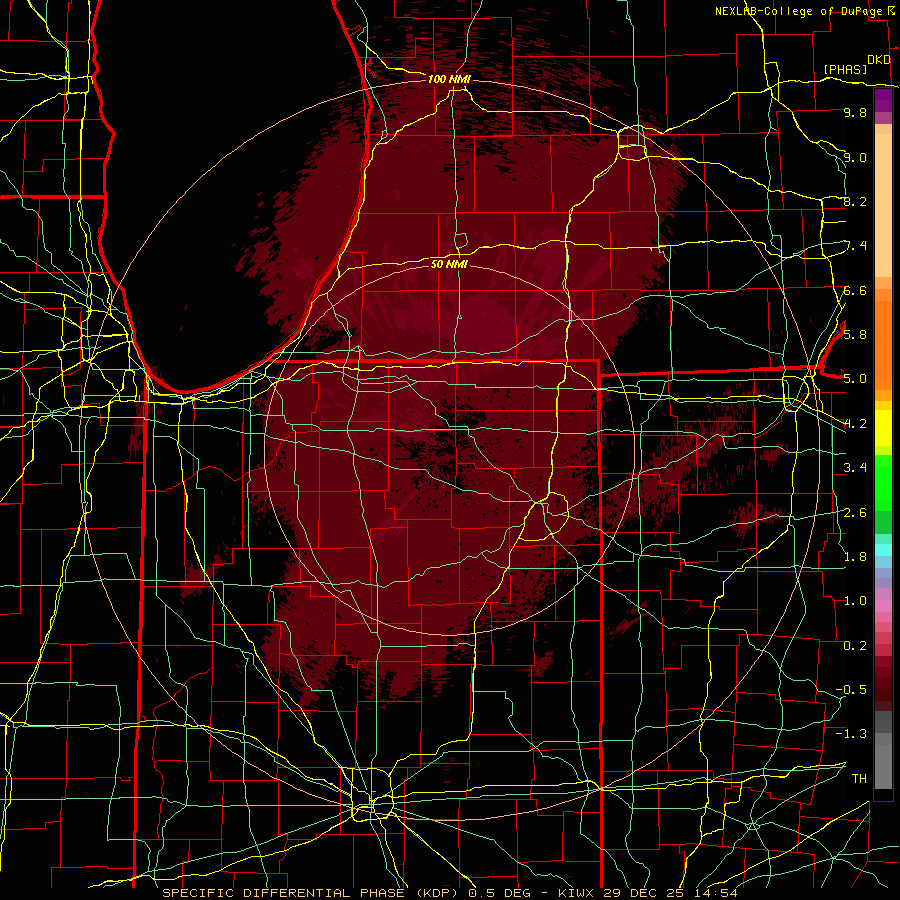Image resolution: width=900 pixels, height=900 pixels.
Task: Click the 9.8 legend value
Action: pos(855,112)
